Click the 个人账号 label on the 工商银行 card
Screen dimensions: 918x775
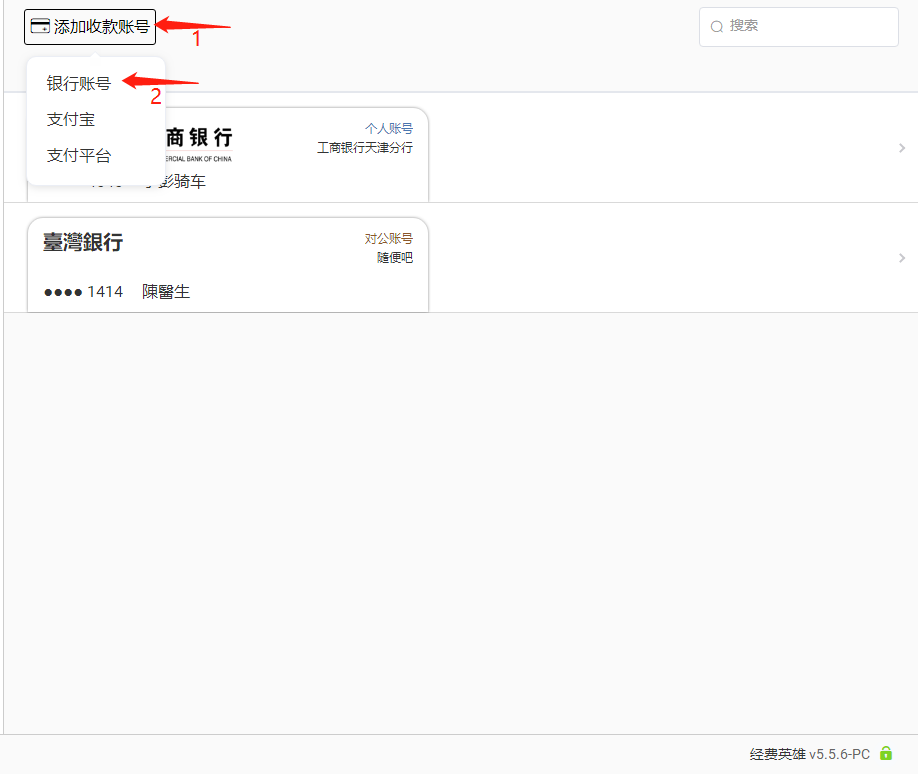pos(388,129)
